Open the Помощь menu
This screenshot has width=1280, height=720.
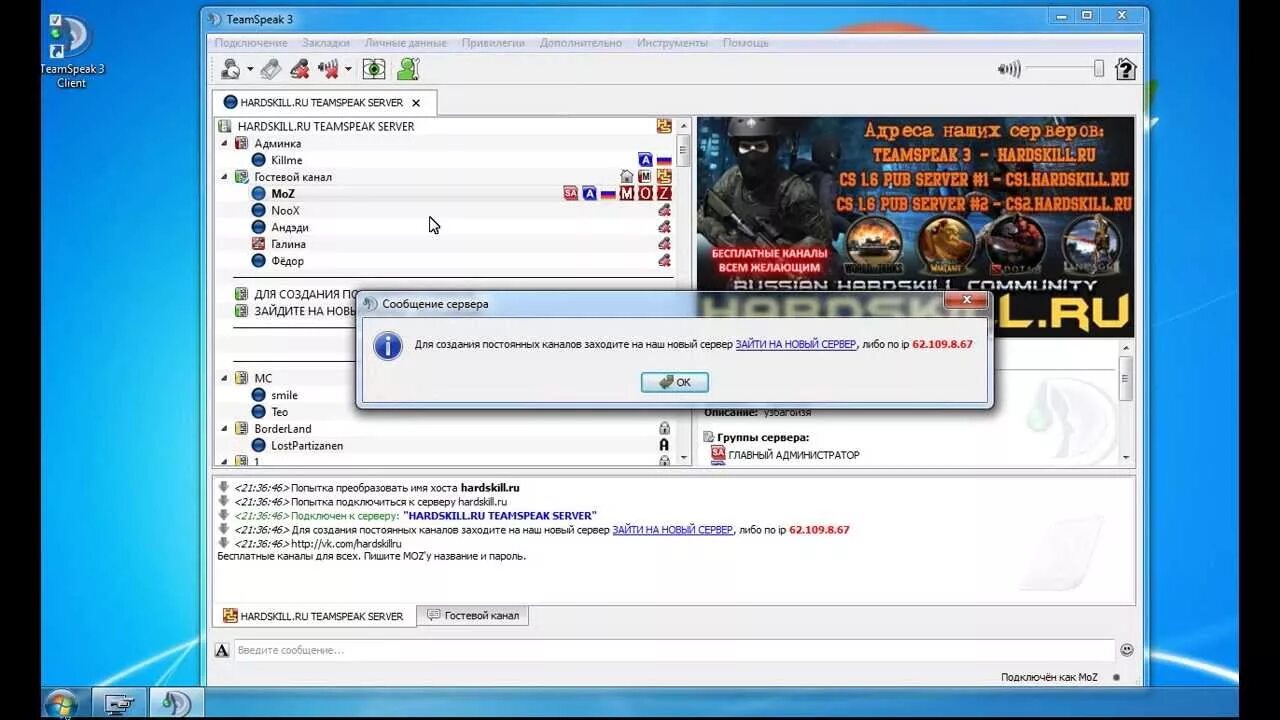[x=746, y=43]
